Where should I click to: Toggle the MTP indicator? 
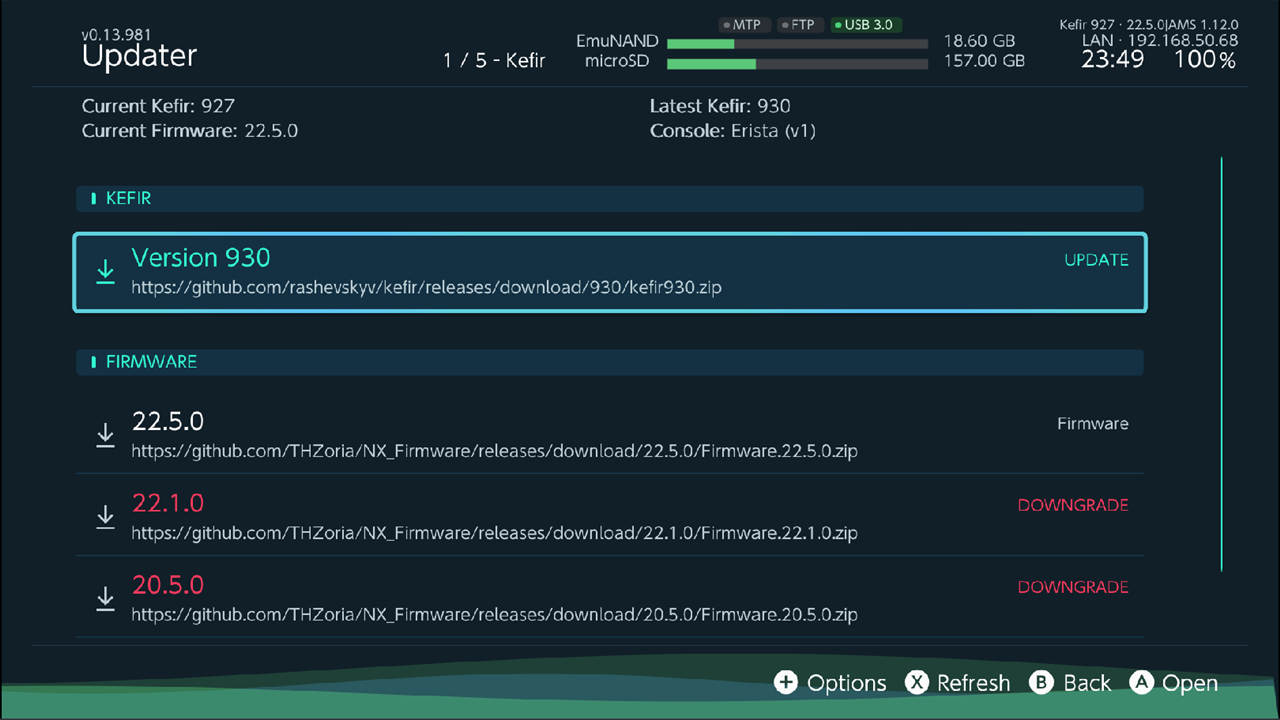click(x=743, y=24)
